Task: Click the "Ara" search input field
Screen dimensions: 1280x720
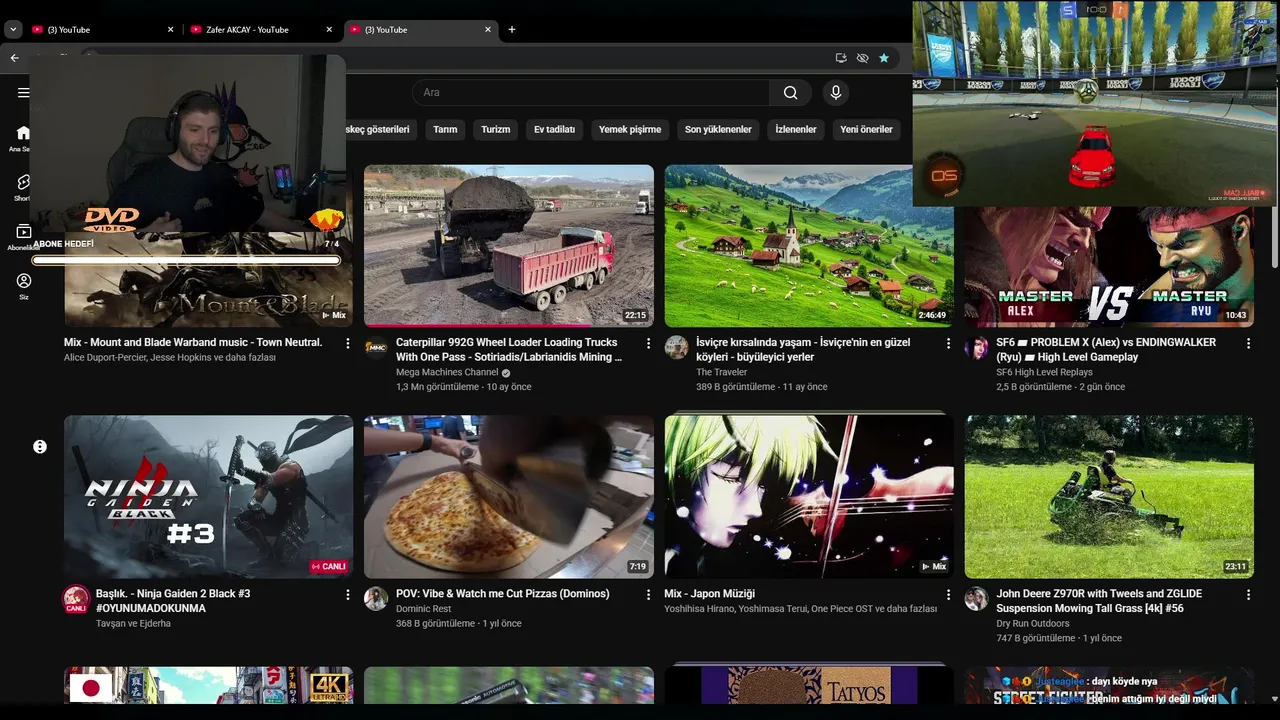Action: [590, 93]
